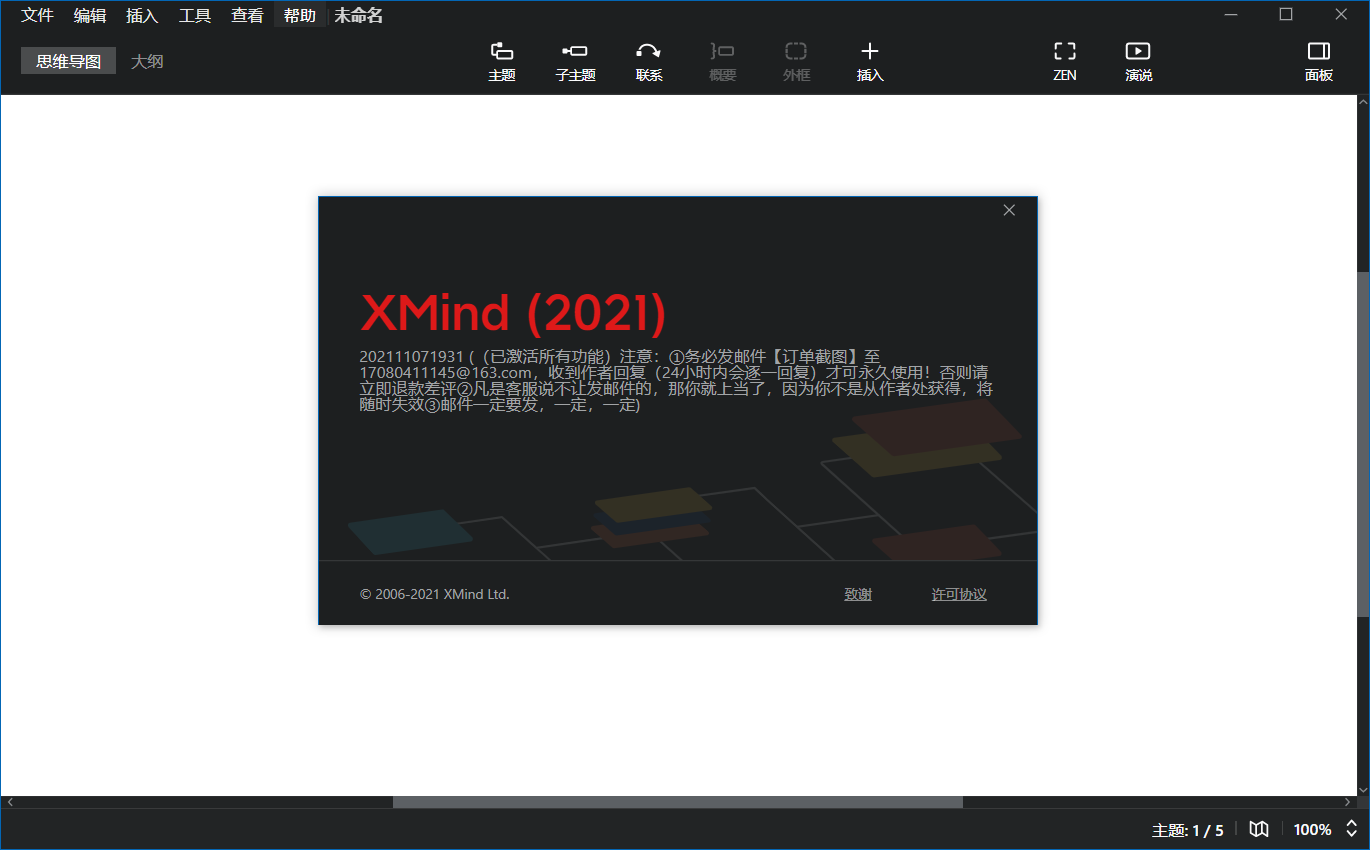Click the scroll-right arrow on horizontal scrollbar
1370x850 pixels.
point(1346,802)
